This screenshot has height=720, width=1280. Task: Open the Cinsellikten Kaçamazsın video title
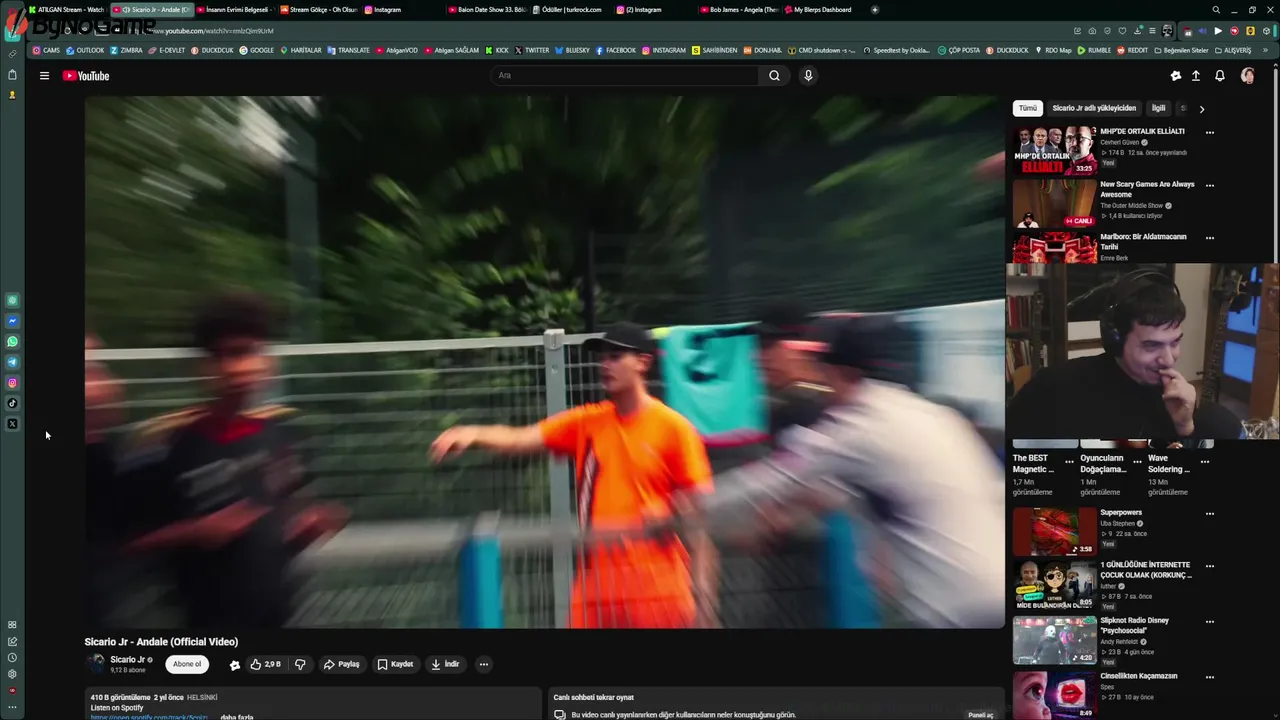click(x=1139, y=676)
